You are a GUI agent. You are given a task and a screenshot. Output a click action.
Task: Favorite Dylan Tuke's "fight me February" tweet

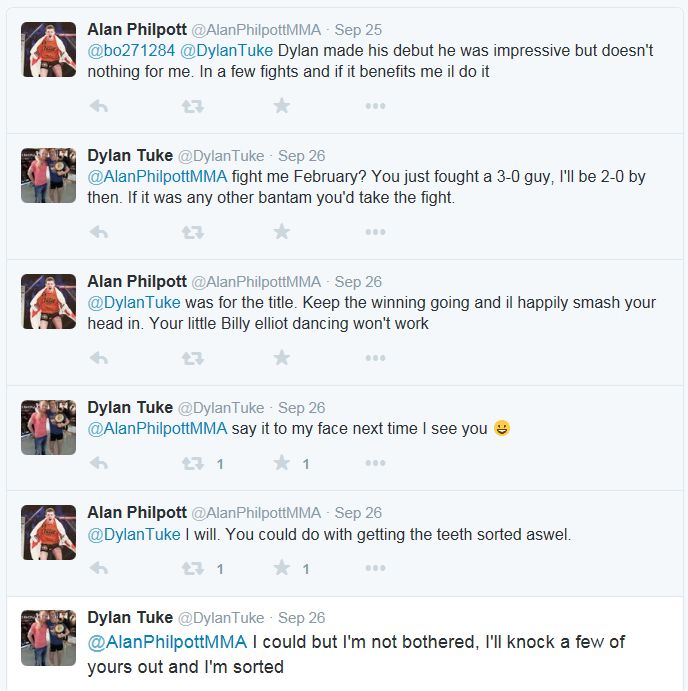tap(282, 232)
